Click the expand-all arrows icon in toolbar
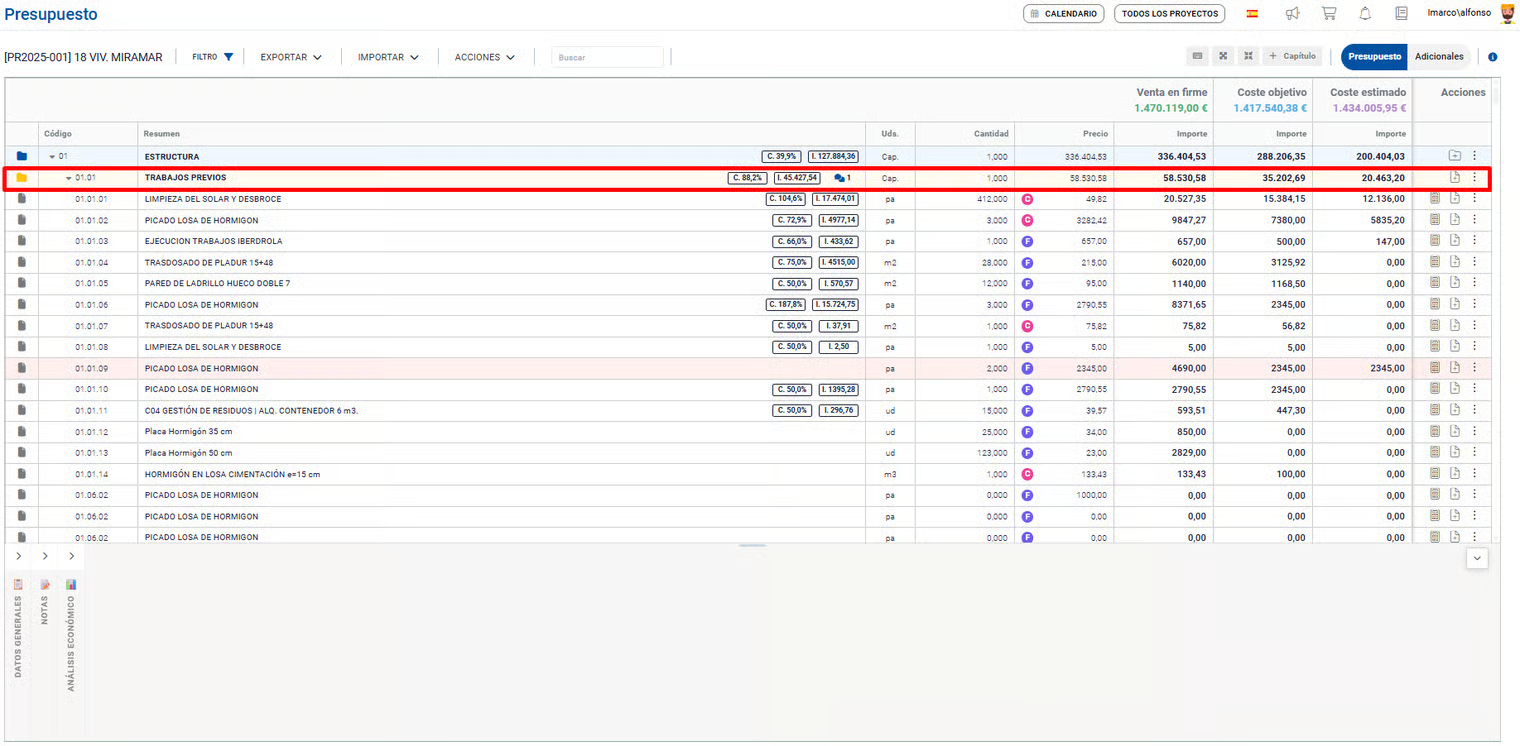Image resolution: width=1520 pixels, height=746 pixels. click(1222, 56)
